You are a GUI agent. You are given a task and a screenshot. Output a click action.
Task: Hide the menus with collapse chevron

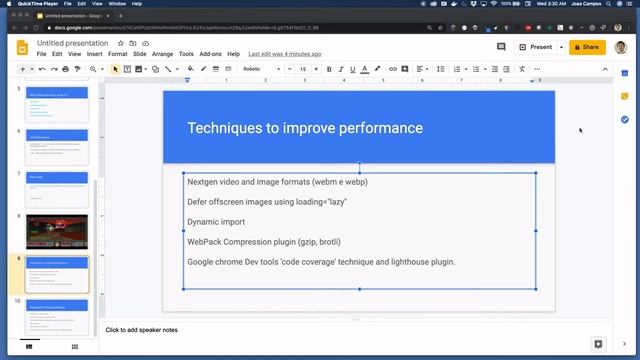(605, 69)
